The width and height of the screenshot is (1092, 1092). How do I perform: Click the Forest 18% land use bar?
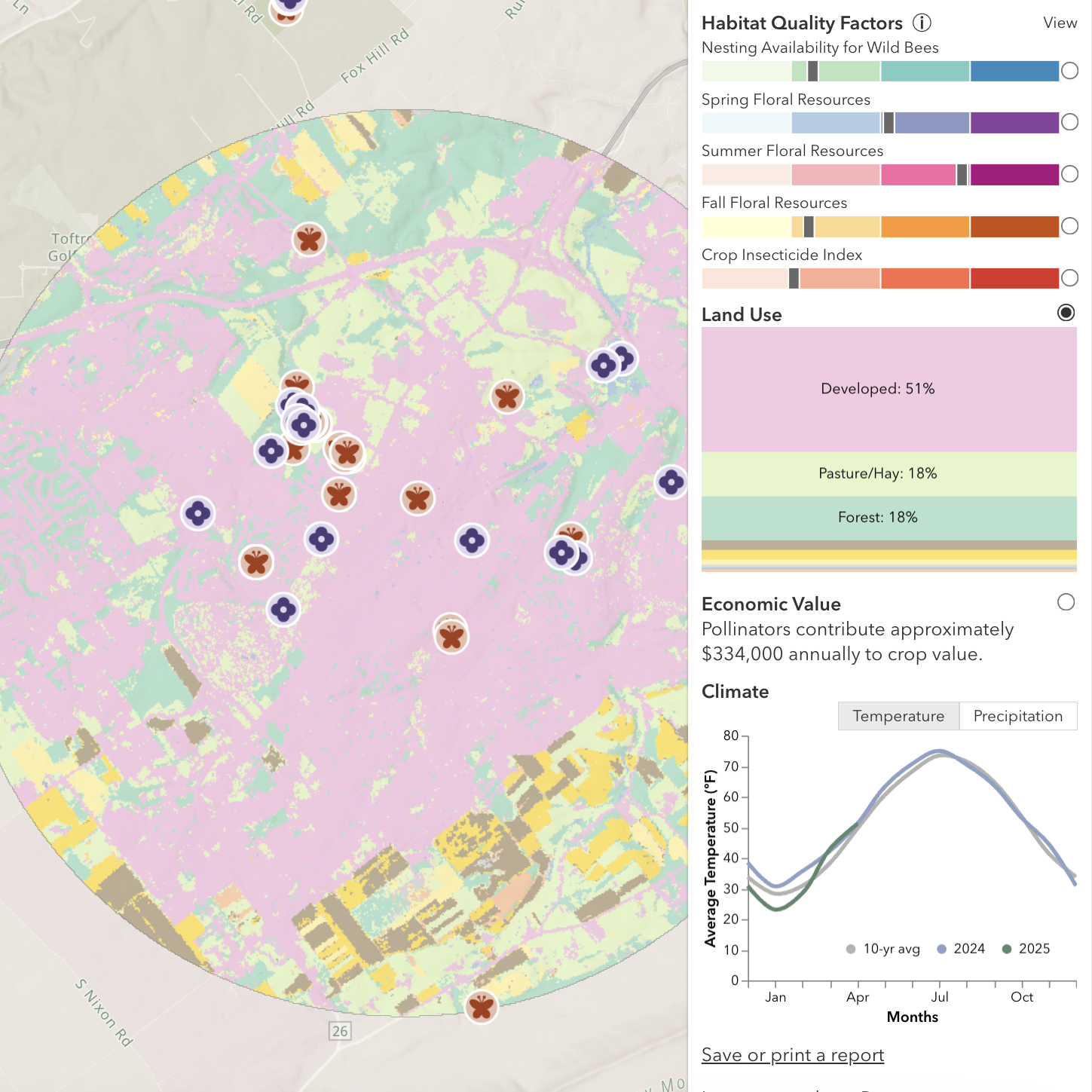[x=889, y=518]
